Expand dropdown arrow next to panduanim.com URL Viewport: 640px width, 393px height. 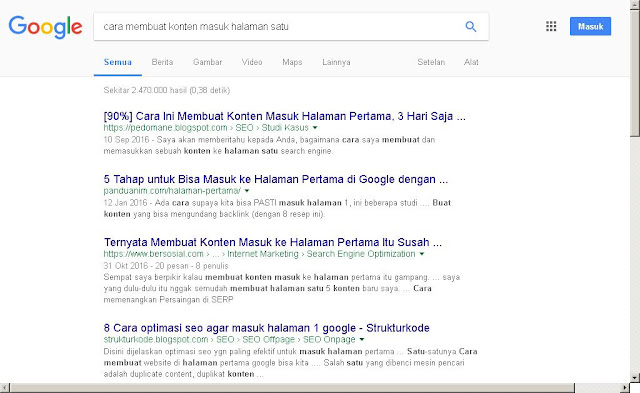[x=247, y=191]
